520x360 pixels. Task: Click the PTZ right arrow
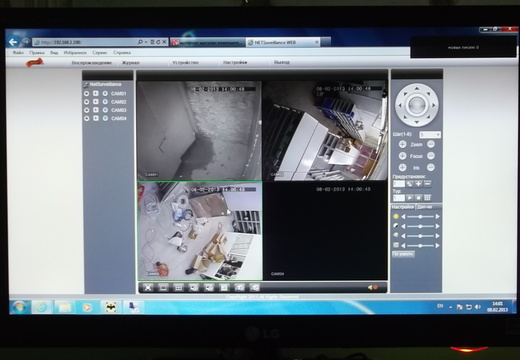point(434,105)
